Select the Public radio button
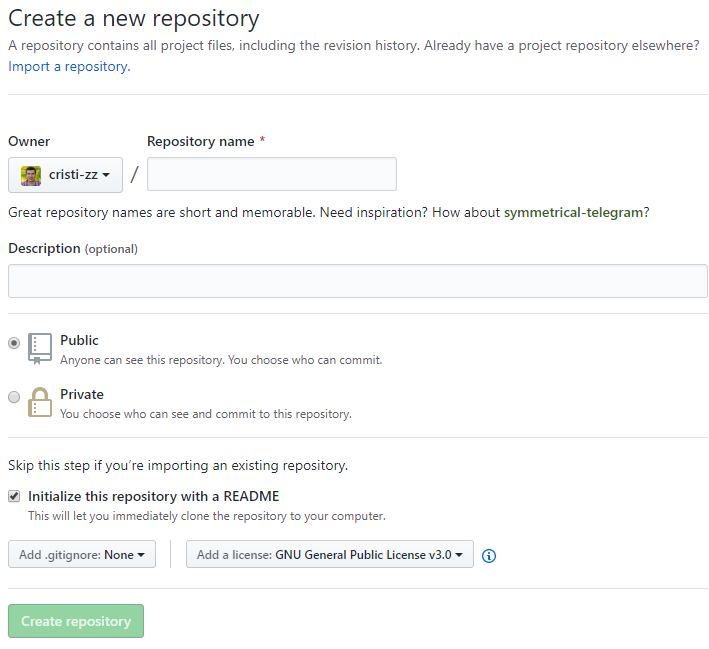Viewport: 709px width, 649px height. (x=14, y=343)
